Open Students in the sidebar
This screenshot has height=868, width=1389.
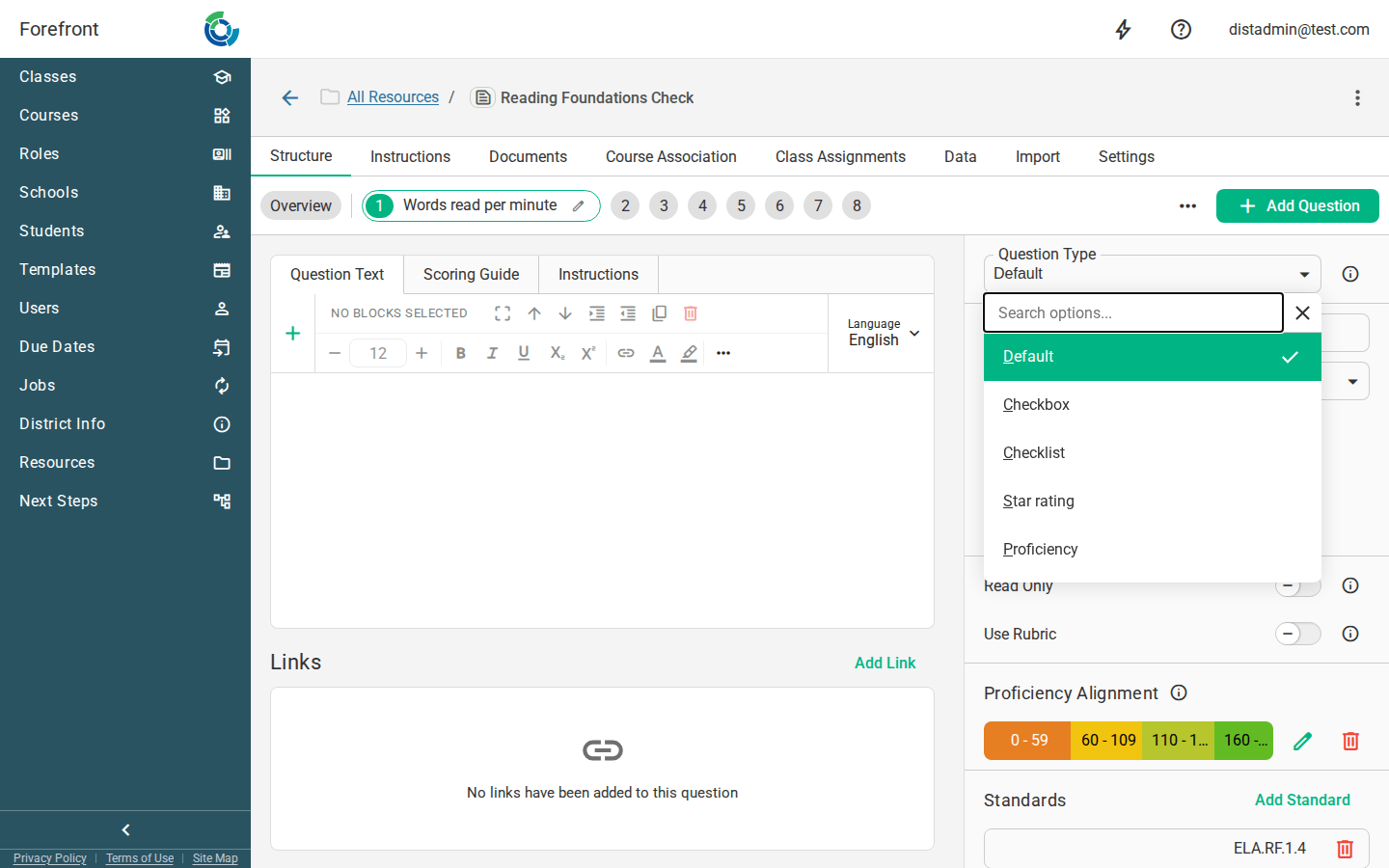[x=125, y=231]
